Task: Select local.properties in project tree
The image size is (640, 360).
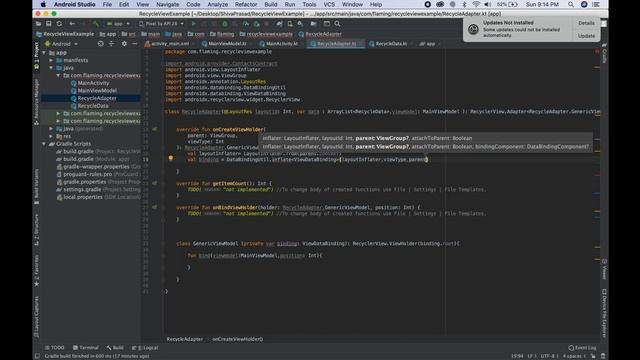Action: pos(83,197)
